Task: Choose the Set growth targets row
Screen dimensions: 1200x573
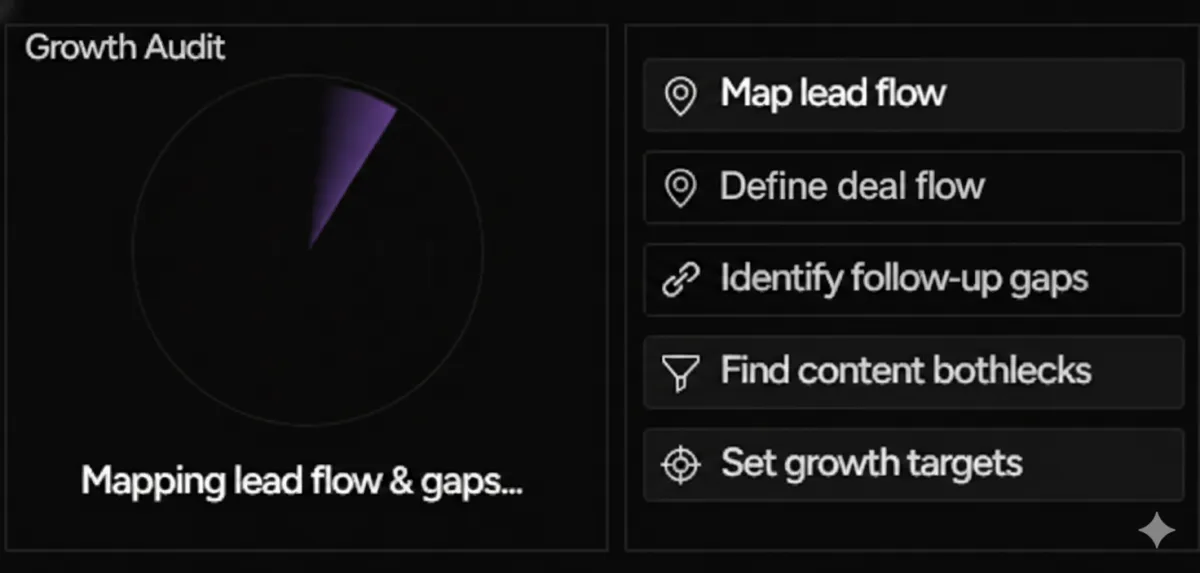Action: (x=913, y=464)
